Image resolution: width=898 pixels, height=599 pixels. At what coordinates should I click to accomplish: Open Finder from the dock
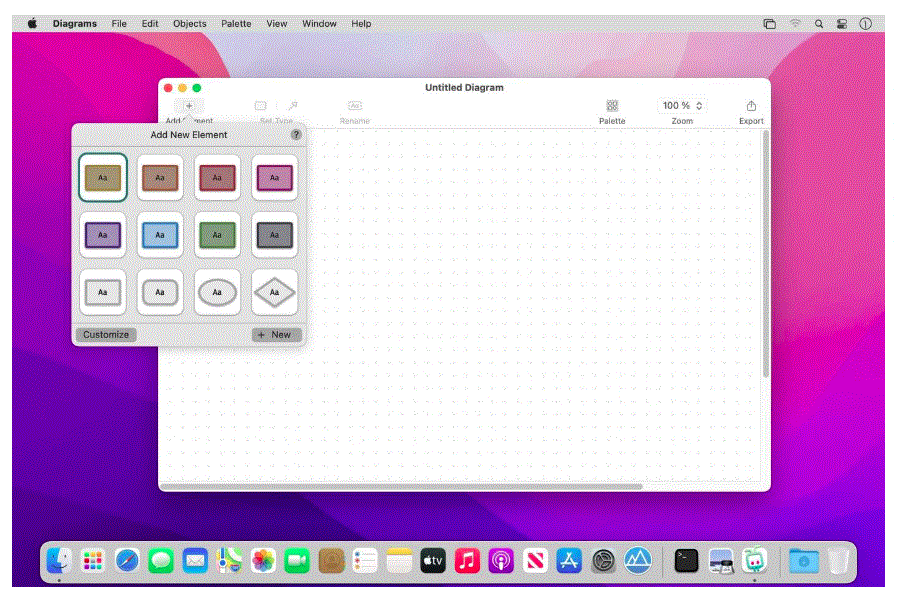point(59,561)
